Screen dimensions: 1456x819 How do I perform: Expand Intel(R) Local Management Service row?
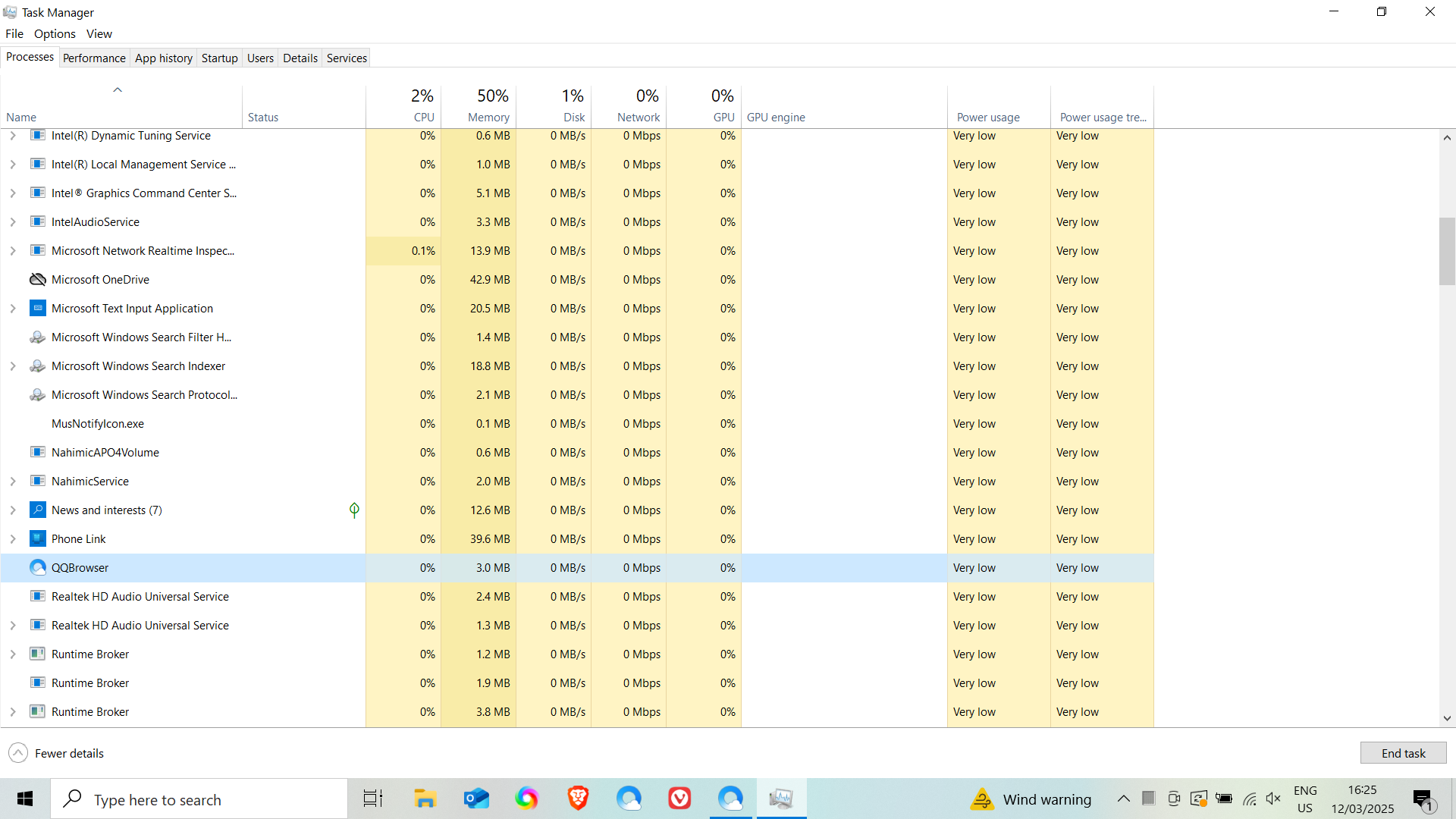[x=13, y=165]
